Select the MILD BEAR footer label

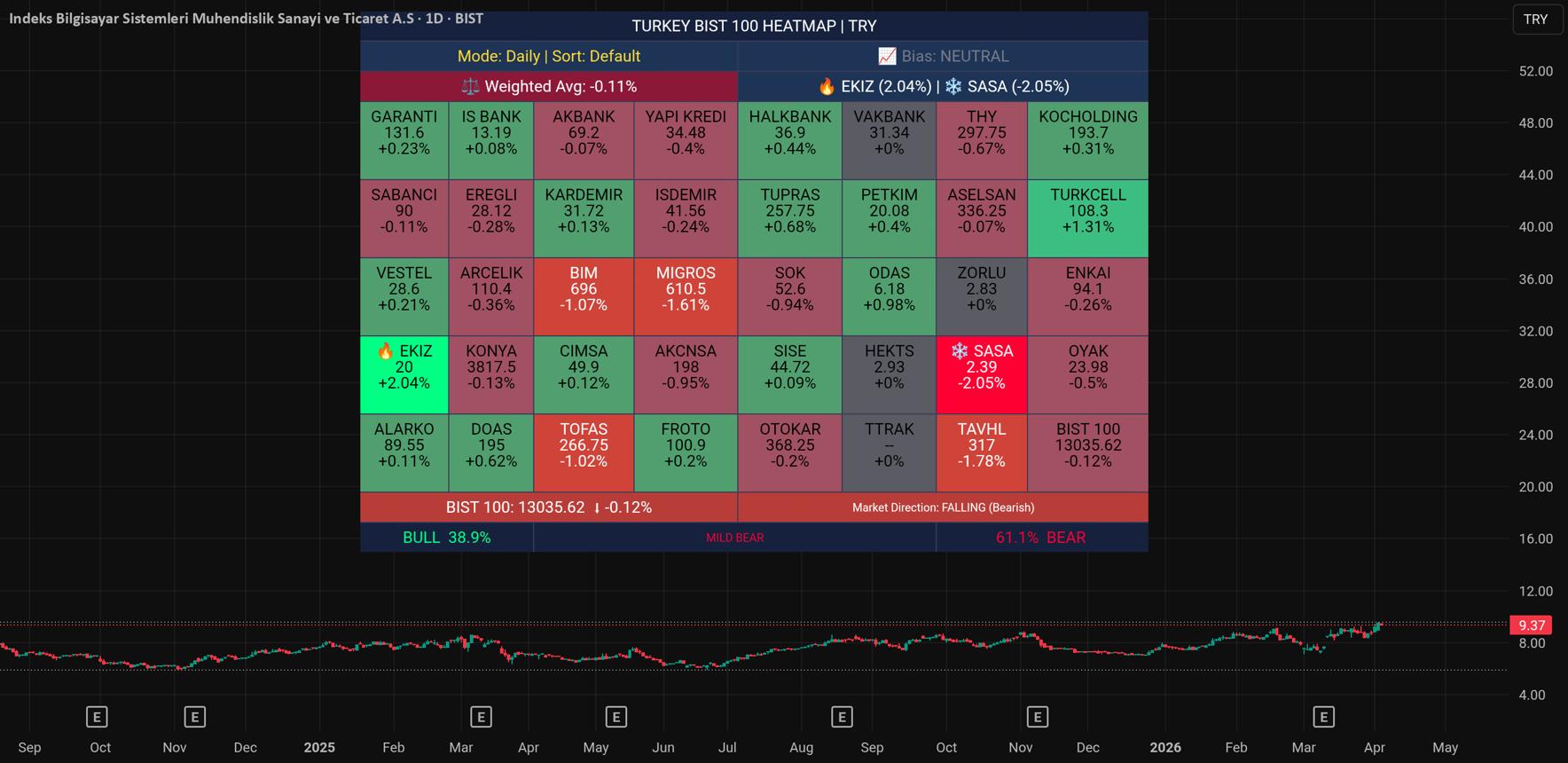[735, 538]
